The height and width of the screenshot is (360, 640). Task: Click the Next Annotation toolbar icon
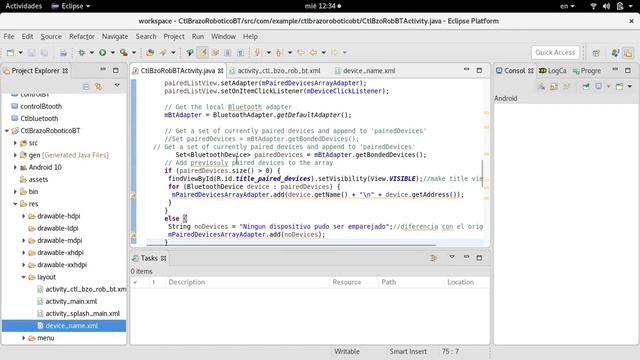coord(258,53)
